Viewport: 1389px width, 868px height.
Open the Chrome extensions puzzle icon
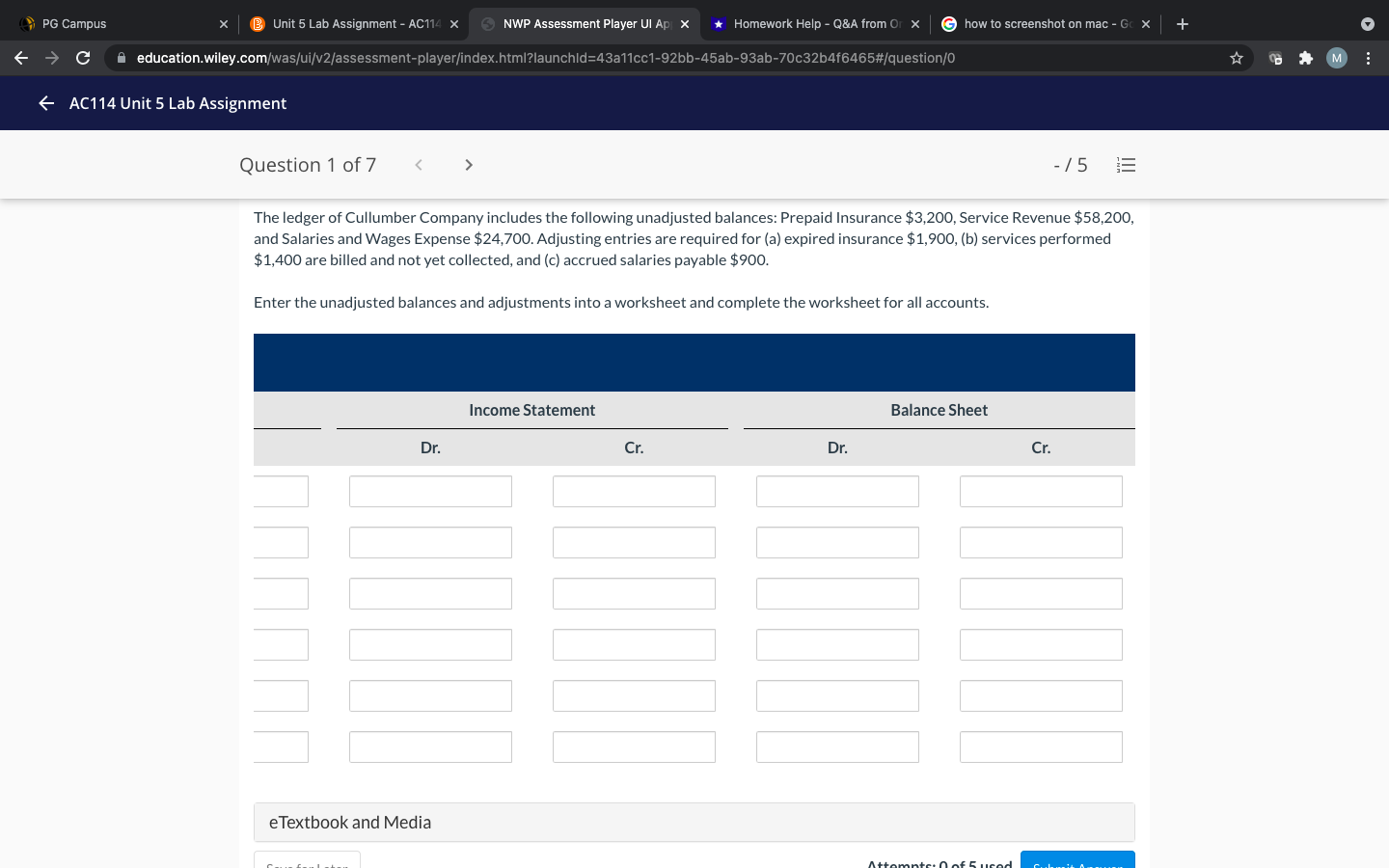1305,58
